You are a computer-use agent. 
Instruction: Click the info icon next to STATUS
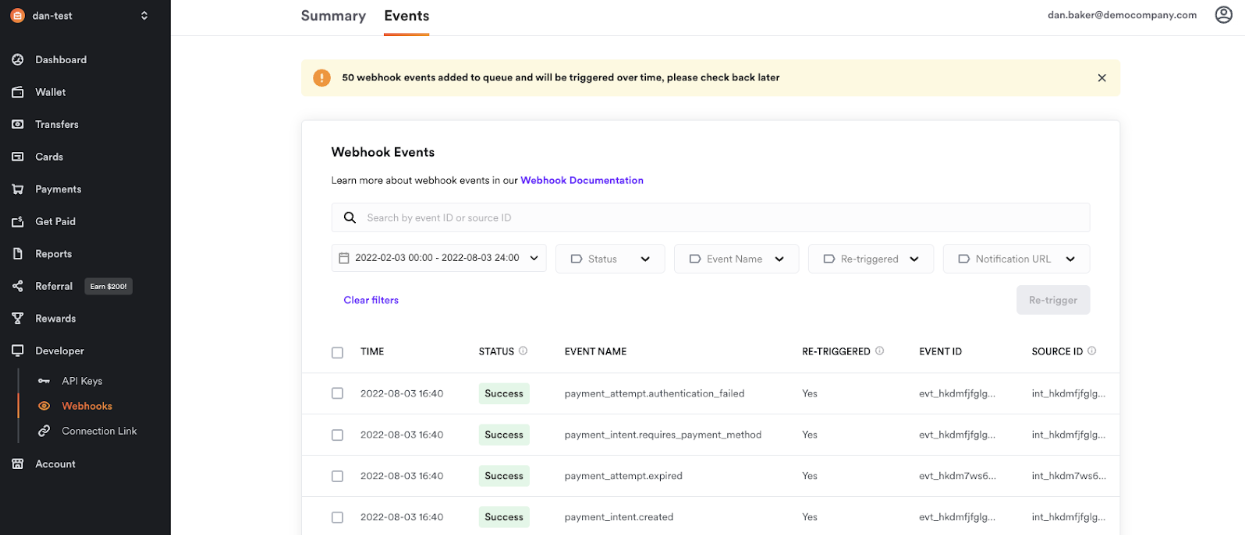(523, 351)
